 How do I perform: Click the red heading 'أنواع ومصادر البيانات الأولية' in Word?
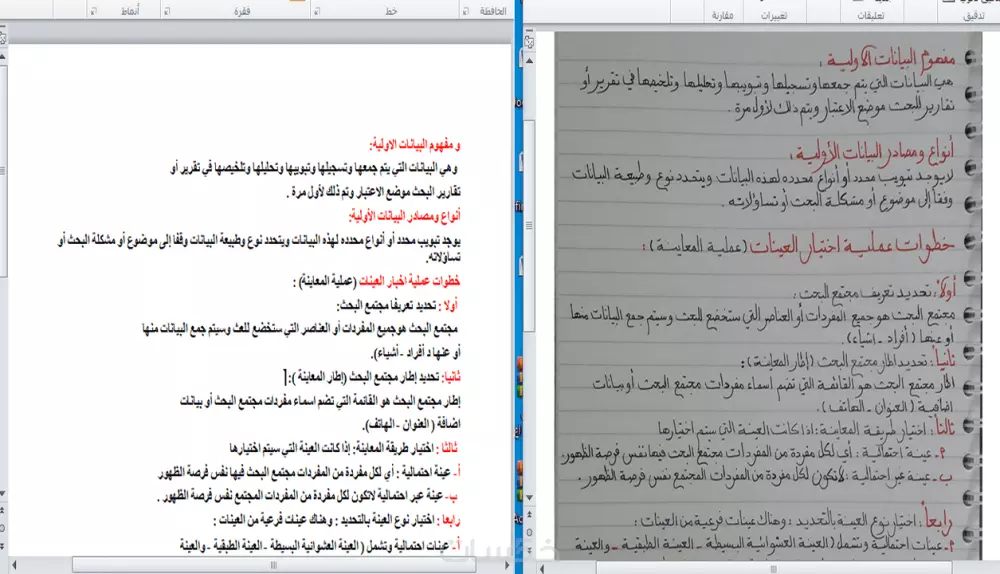tap(404, 216)
